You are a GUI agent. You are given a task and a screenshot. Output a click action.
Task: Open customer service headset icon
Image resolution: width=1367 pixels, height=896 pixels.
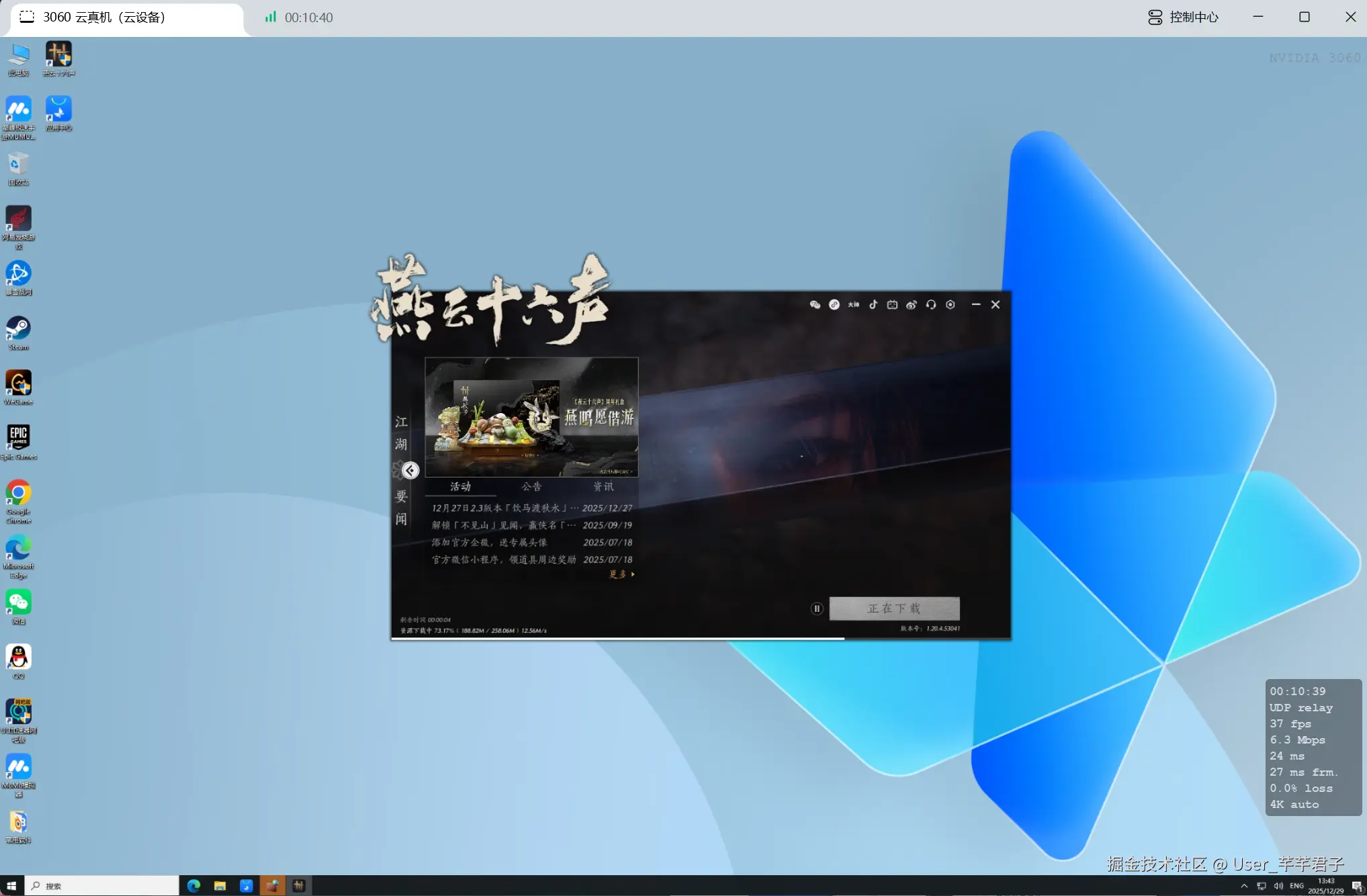click(x=931, y=304)
